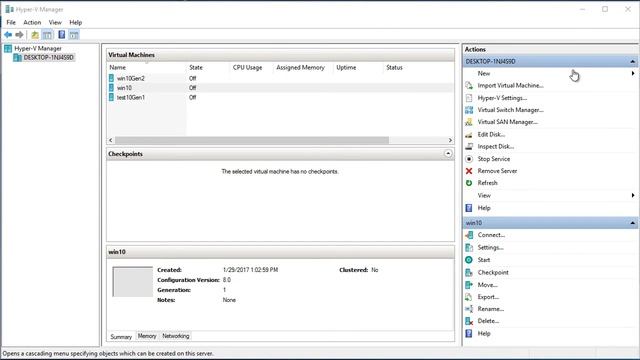Click Connect... action for win10

click(x=491, y=235)
